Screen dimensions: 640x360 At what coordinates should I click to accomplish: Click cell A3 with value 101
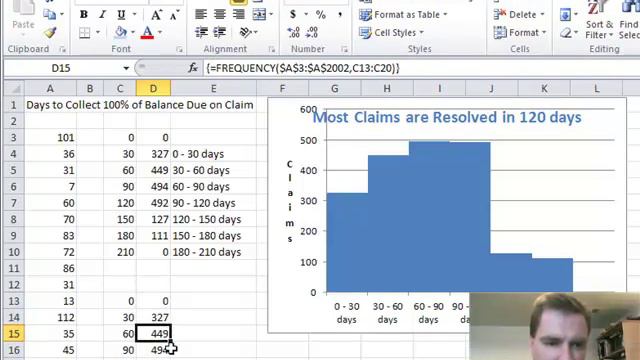50,138
